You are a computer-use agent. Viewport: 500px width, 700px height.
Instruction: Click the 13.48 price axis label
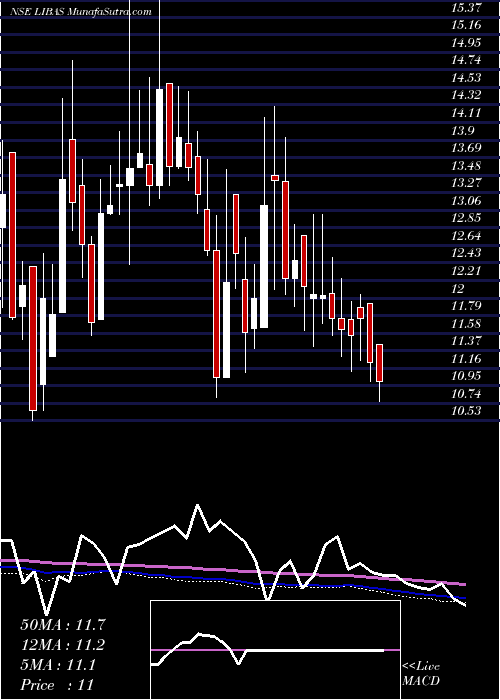[x=467, y=166]
